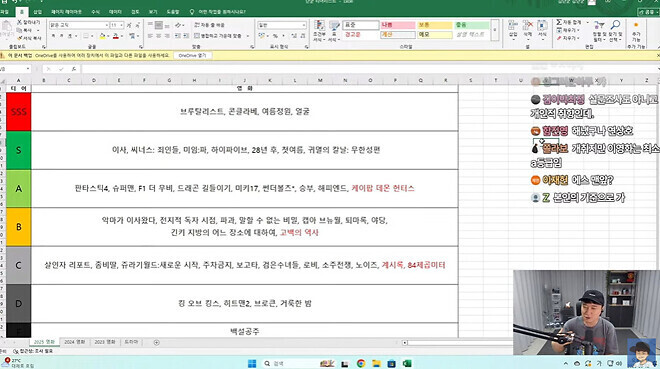
Task: Increase font size icon
Action: [x=129, y=25]
